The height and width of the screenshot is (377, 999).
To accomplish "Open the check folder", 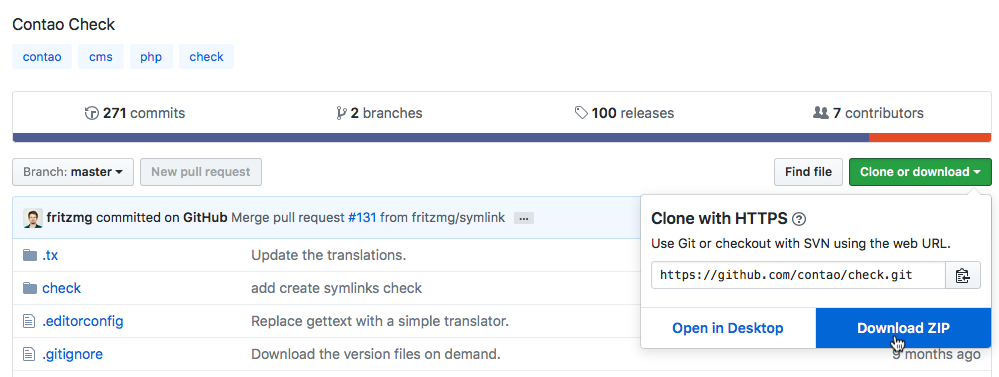I will 62,288.
